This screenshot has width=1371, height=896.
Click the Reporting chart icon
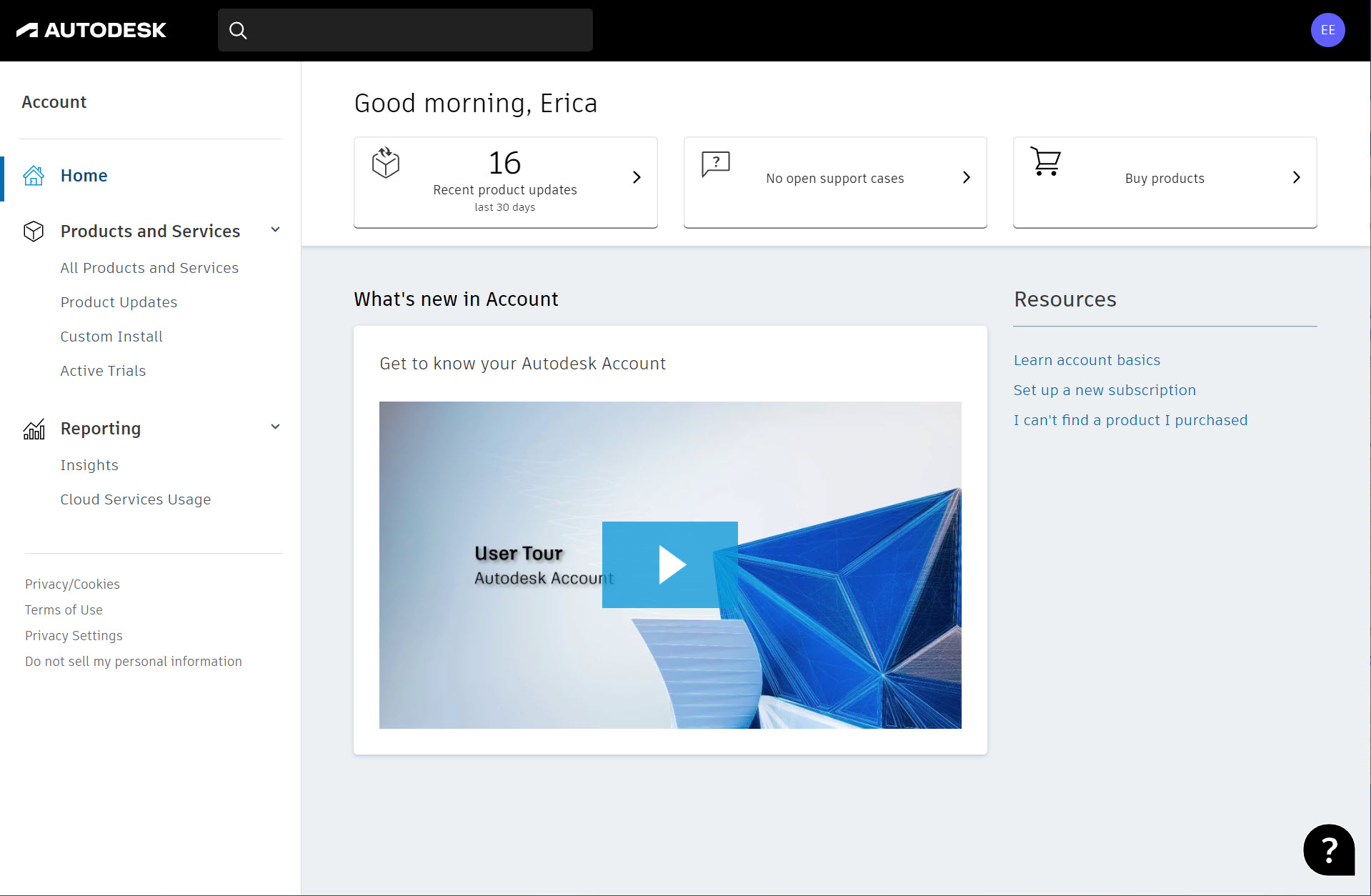tap(34, 429)
